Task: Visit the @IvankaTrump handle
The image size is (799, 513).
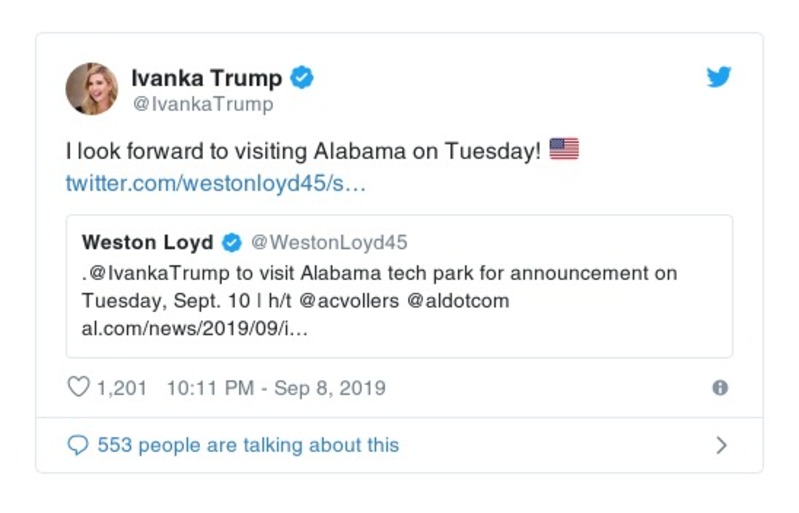Action: pyautogui.click(x=202, y=103)
